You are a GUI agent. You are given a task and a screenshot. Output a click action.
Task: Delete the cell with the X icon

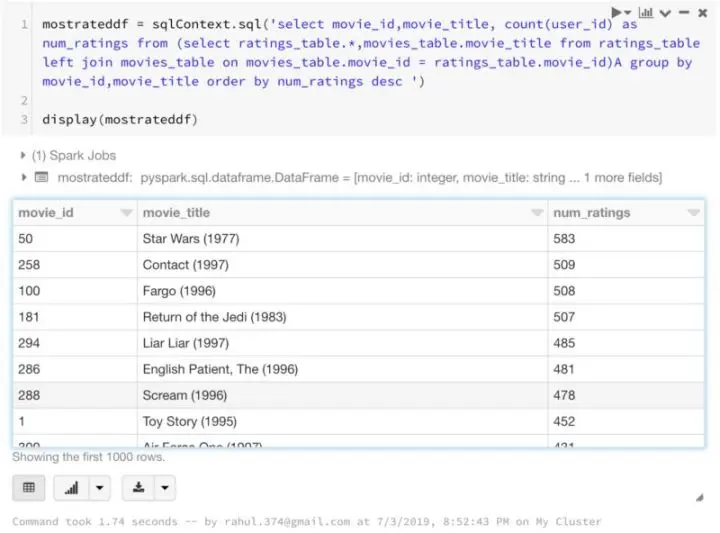(x=702, y=13)
